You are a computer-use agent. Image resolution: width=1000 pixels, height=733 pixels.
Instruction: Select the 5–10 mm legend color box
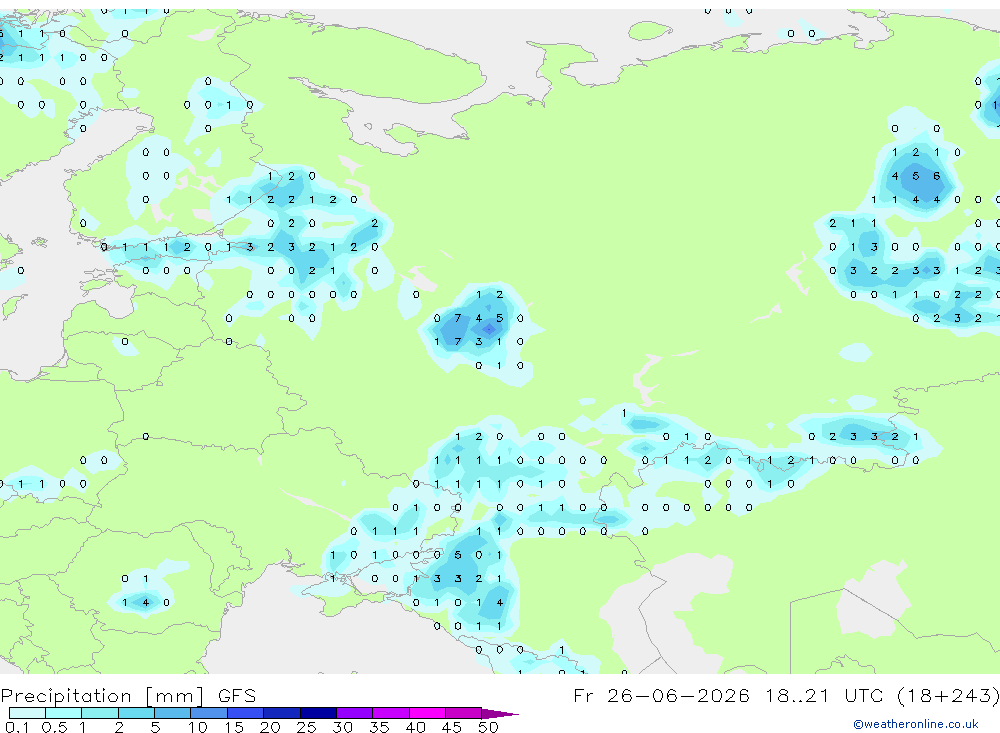[173, 713]
